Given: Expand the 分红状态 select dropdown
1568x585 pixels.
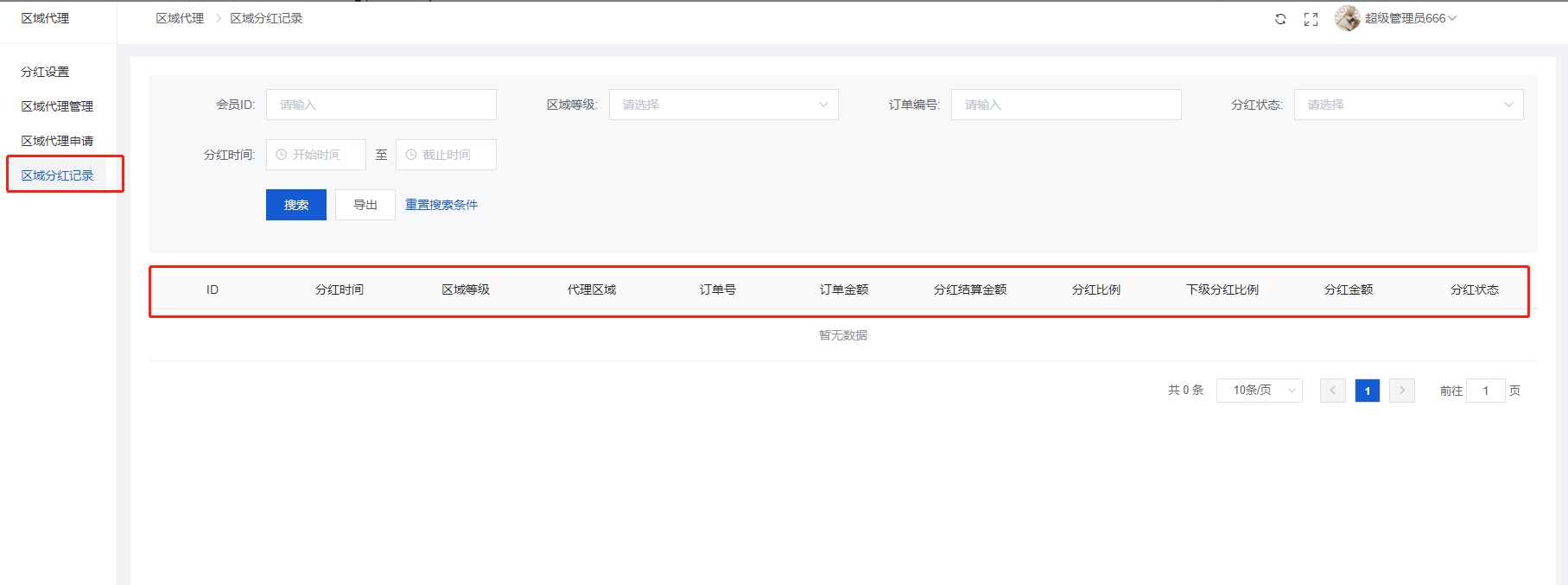Looking at the screenshot, I should coord(1408,105).
